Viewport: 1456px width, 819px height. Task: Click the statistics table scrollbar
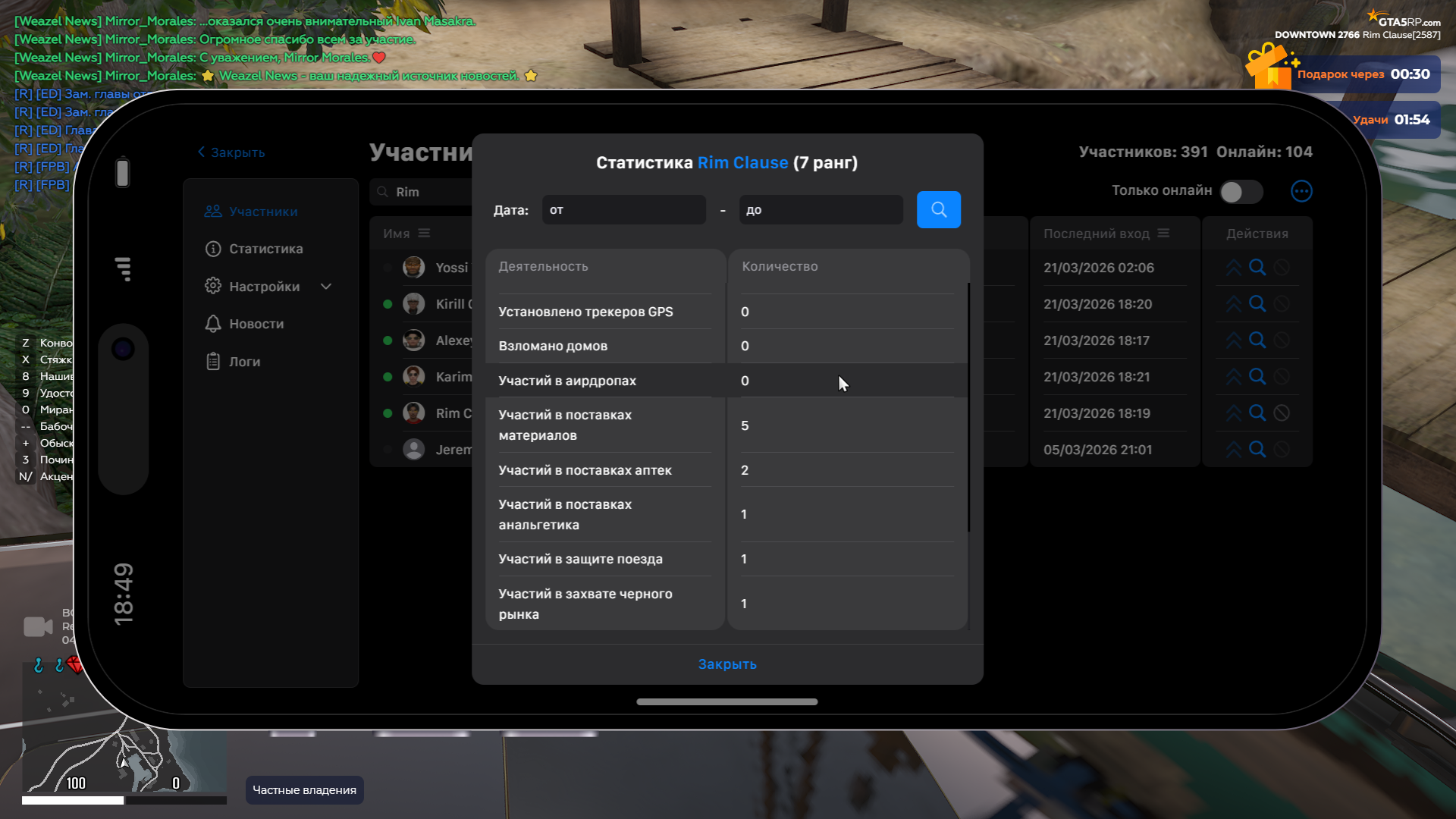coord(968,408)
